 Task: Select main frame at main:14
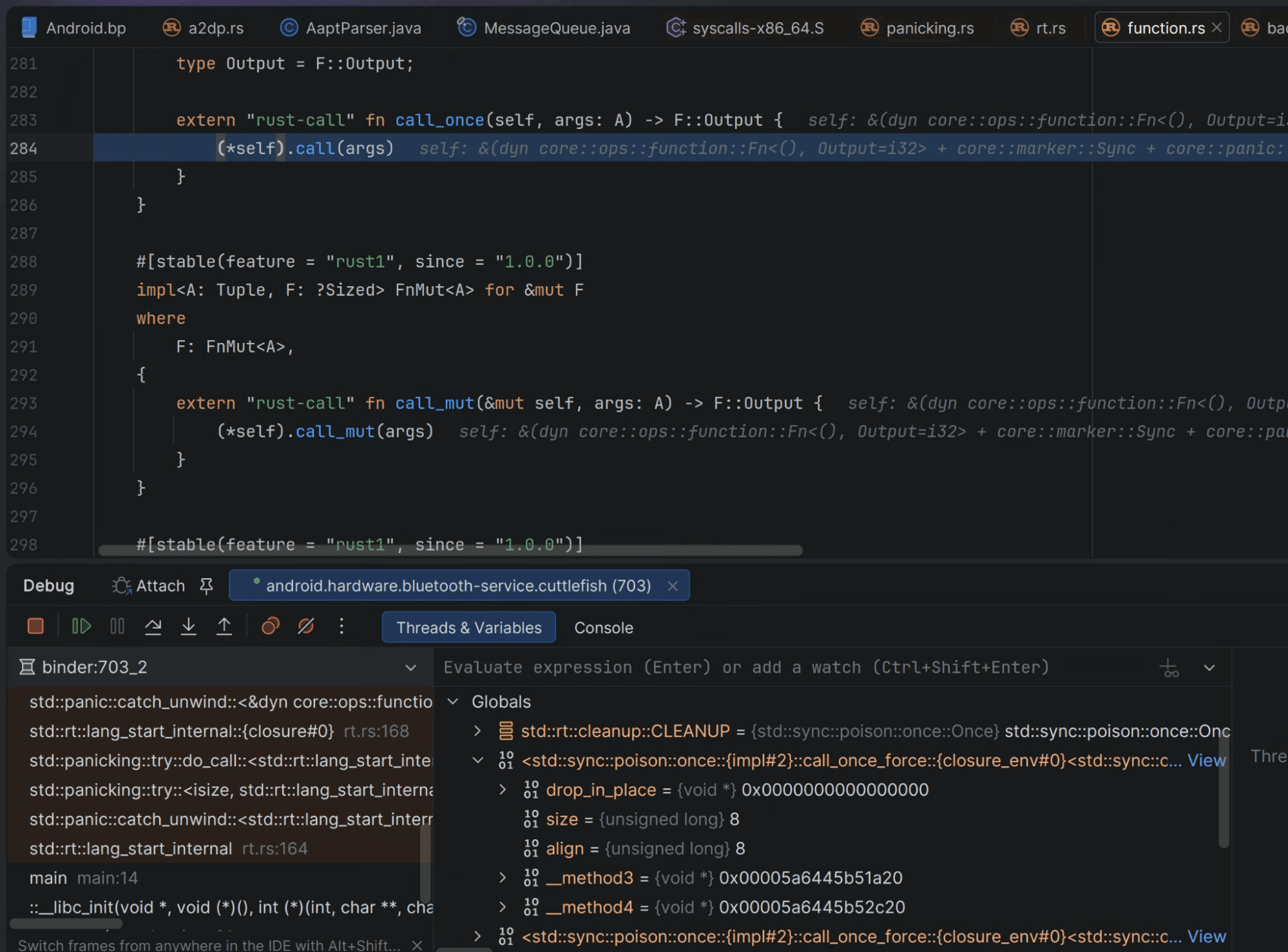point(219,878)
